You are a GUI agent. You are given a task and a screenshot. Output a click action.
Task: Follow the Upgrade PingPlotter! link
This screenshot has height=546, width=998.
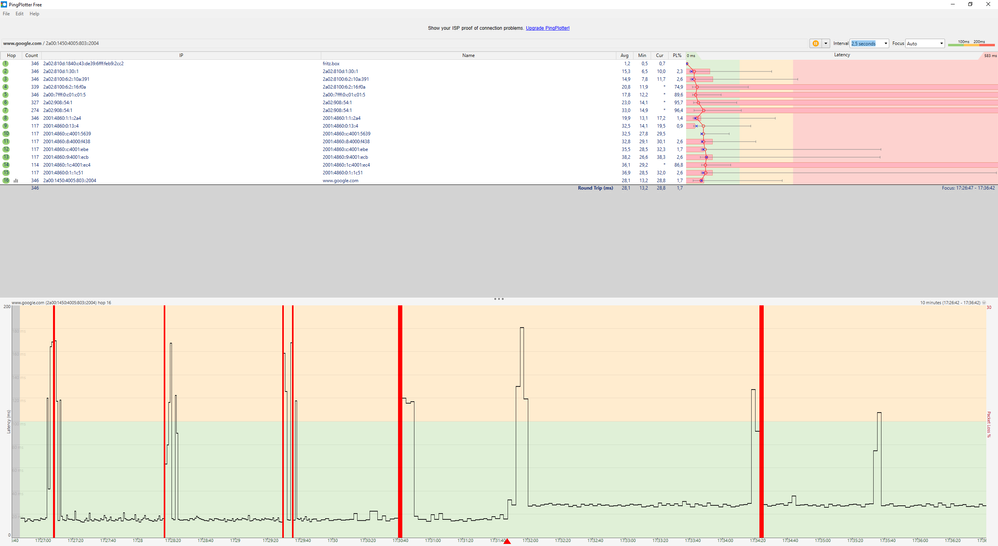click(x=547, y=28)
